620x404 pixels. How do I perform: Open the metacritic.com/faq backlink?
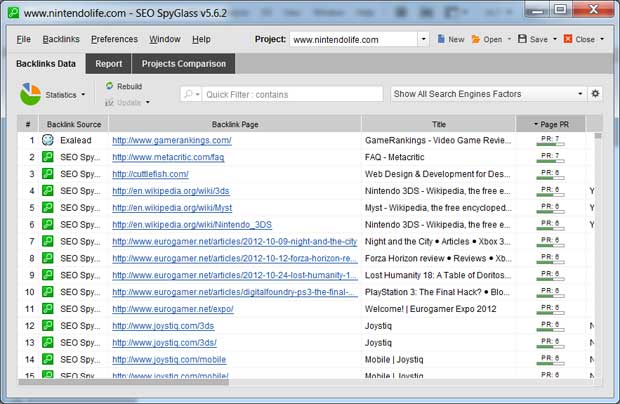coord(168,157)
